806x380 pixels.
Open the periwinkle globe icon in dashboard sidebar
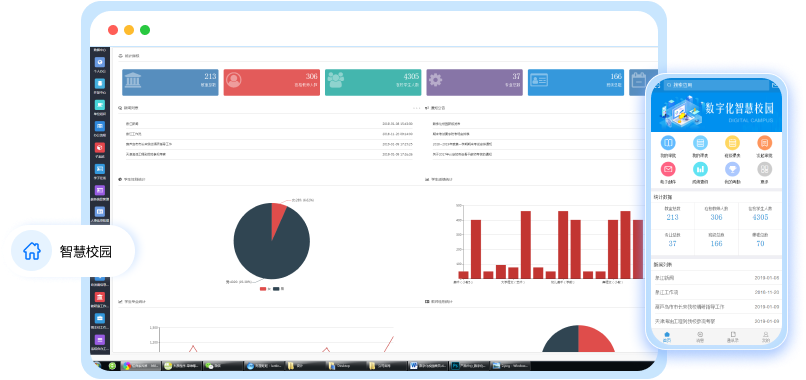pyautogui.click(x=100, y=62)
